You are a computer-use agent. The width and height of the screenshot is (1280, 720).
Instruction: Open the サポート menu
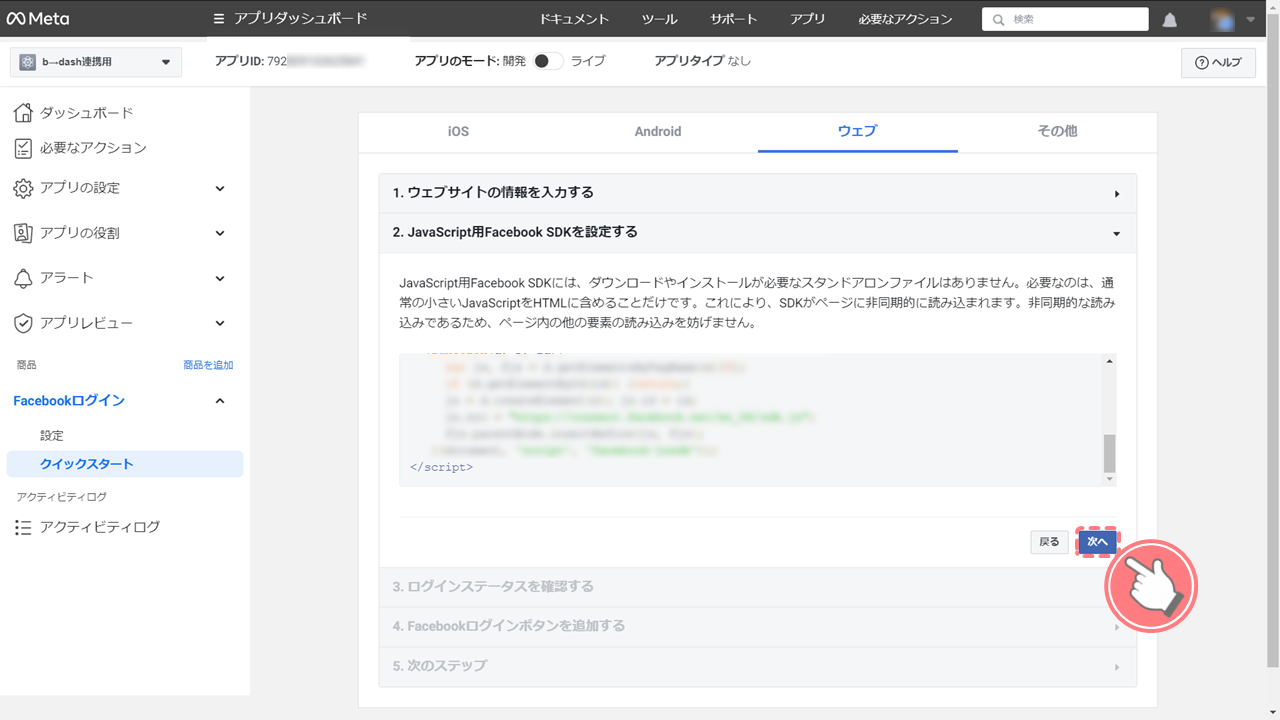click(734, 19)
